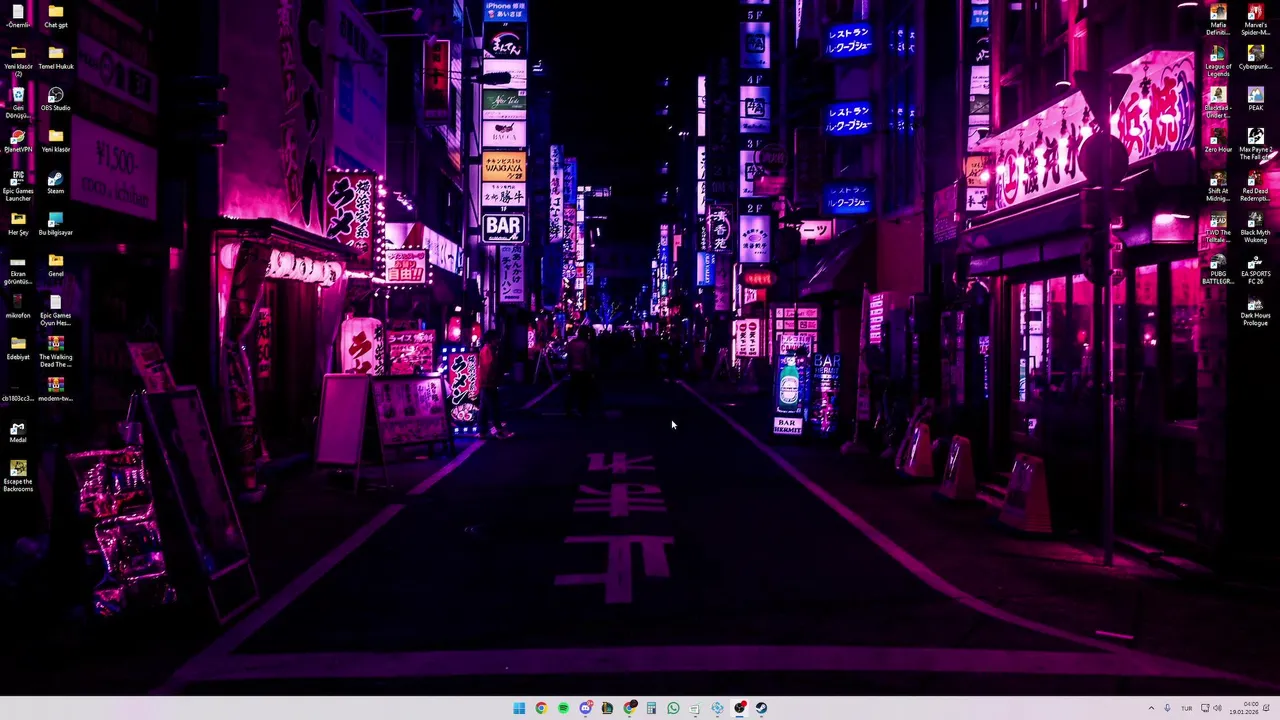Select the modern-tw archive file
The image size is (1280, 720).
click(x=56, y=390)
